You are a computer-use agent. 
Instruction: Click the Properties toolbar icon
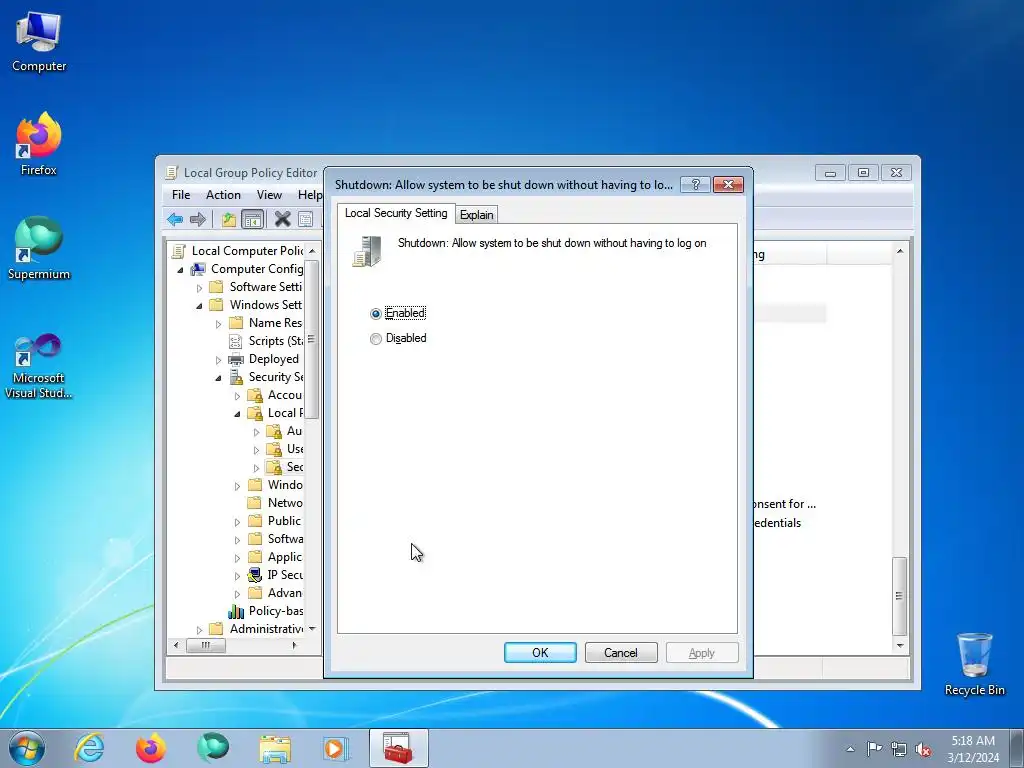click(x=305, y=219)
